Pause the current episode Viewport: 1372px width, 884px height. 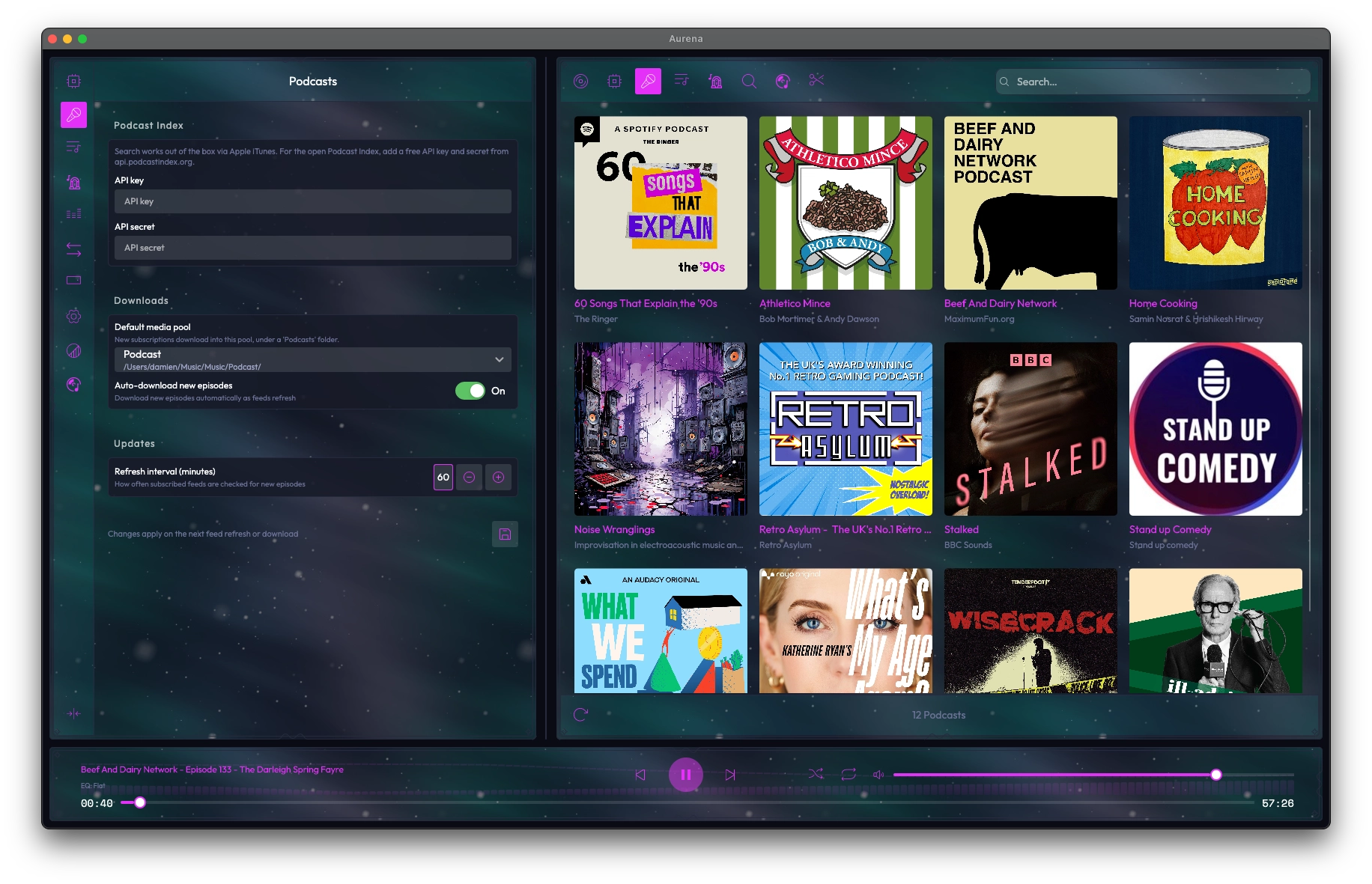(685, 775)
